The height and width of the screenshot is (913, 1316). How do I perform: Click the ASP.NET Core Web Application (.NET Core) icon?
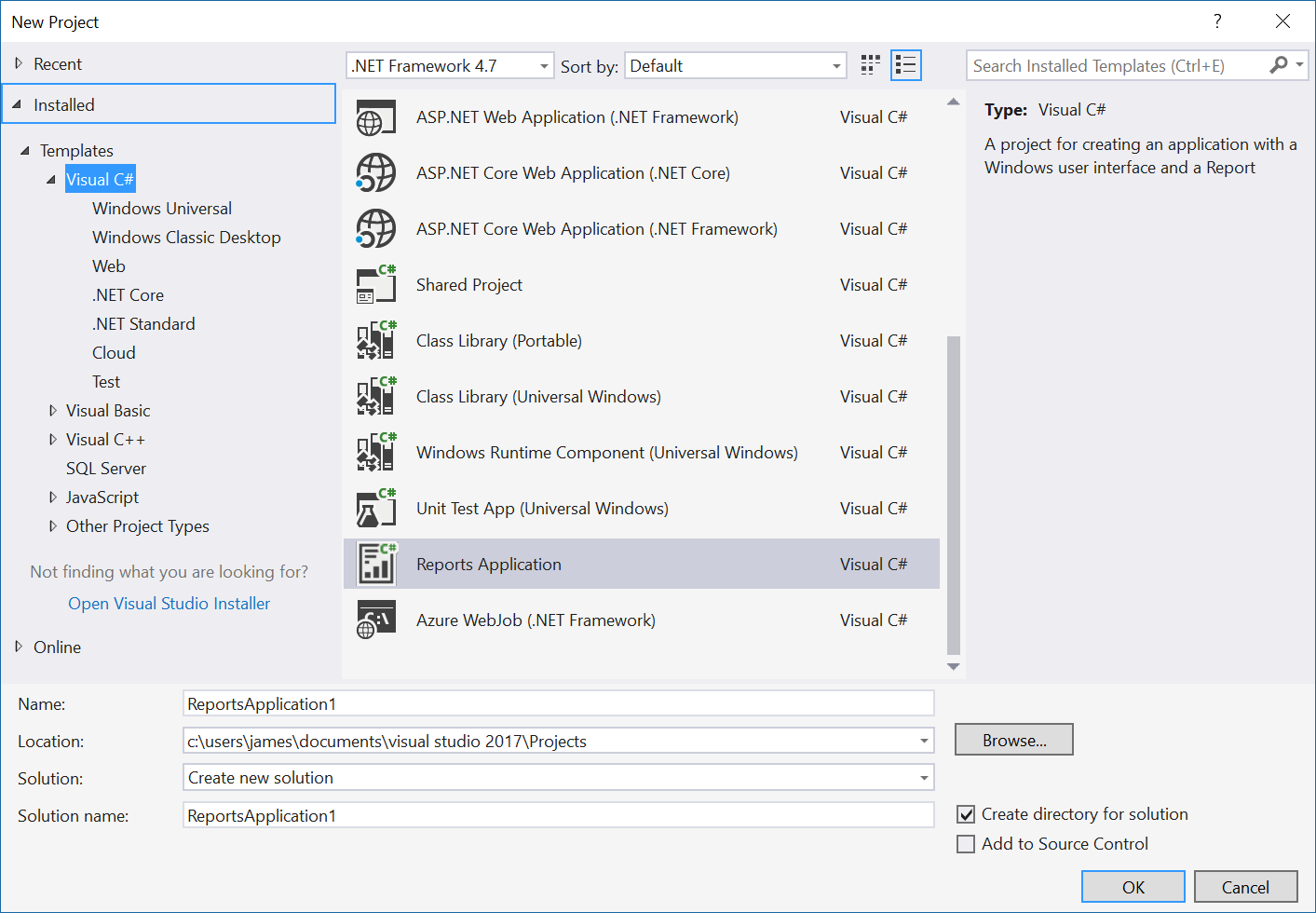coord(376,173)
